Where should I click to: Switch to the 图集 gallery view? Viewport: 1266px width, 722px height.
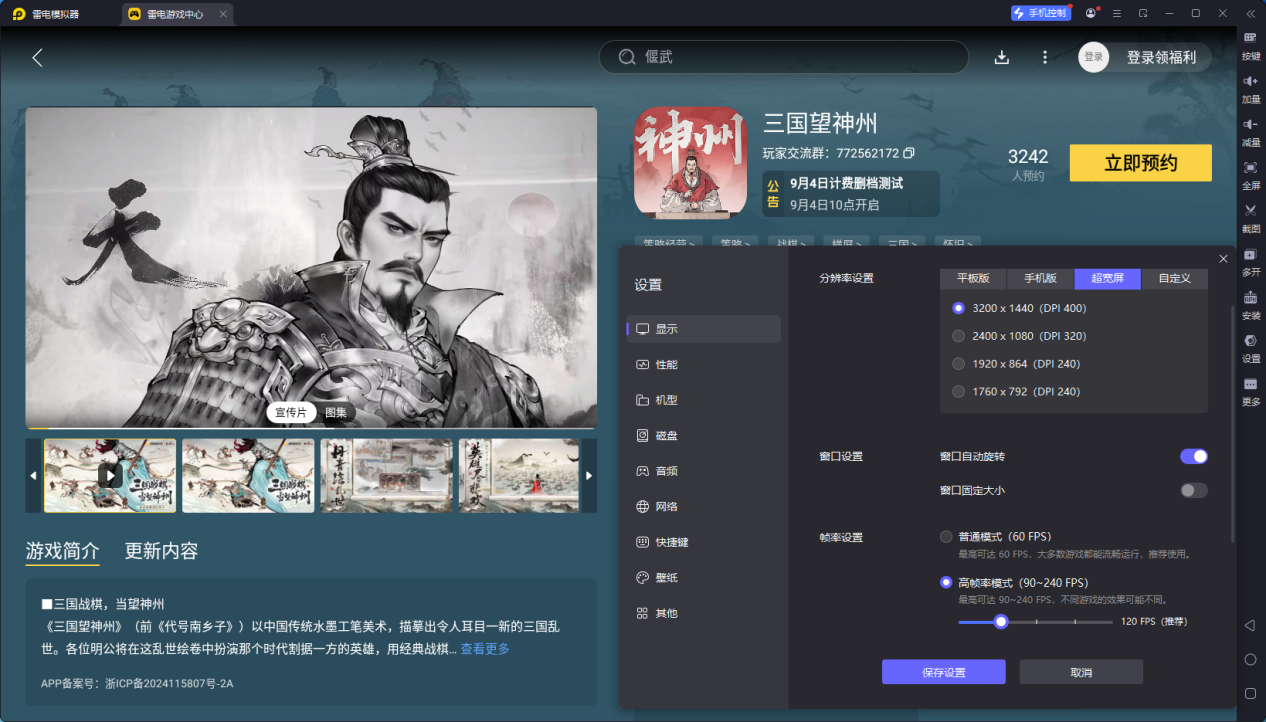pos(336,412)
